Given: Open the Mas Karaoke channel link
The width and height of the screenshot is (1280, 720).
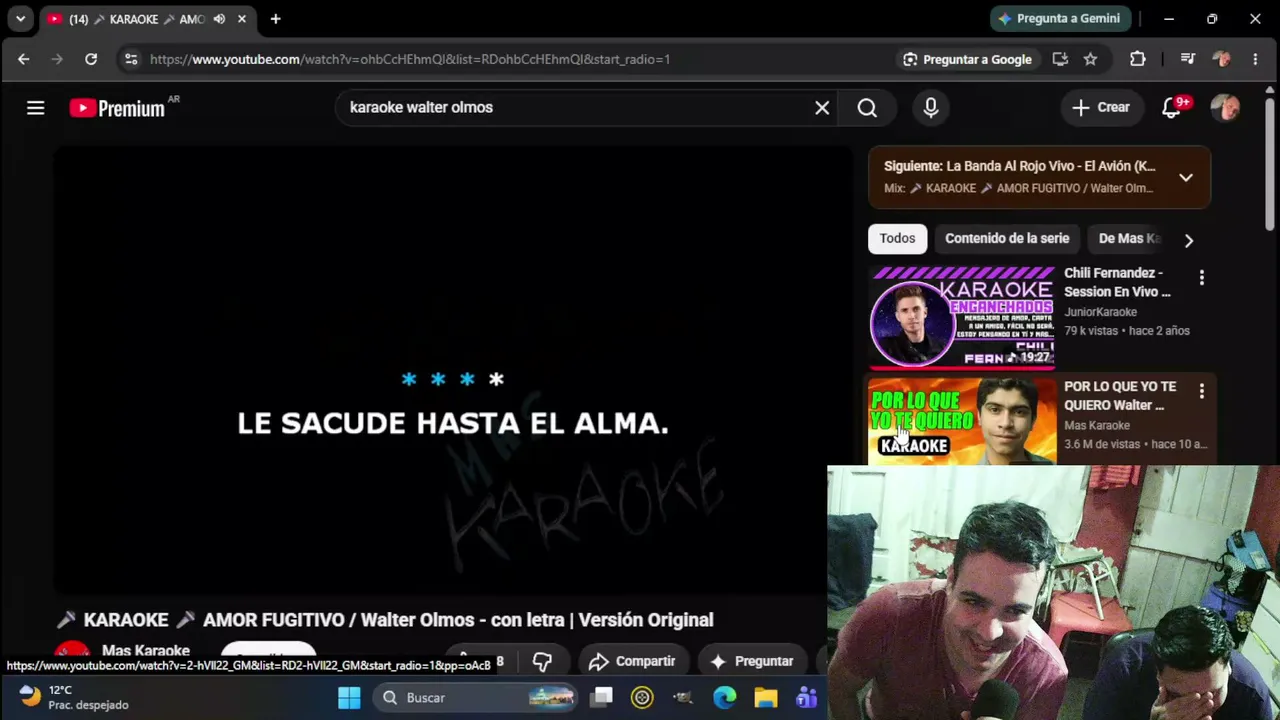Looking at the screenshot, I should point(146,651).
